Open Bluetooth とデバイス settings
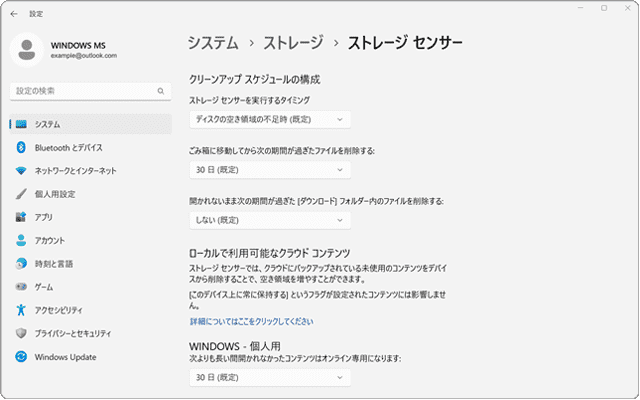640x400 pixels. coord(91,147)
